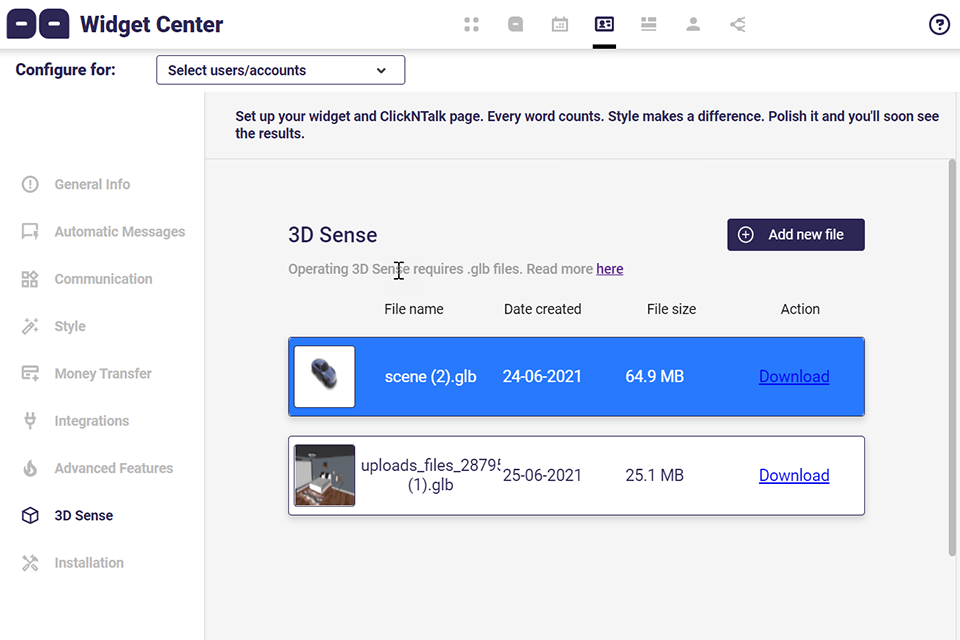This screenshot has height=640, width=960.
Task: Click the Date created column header
Action: 542,309
